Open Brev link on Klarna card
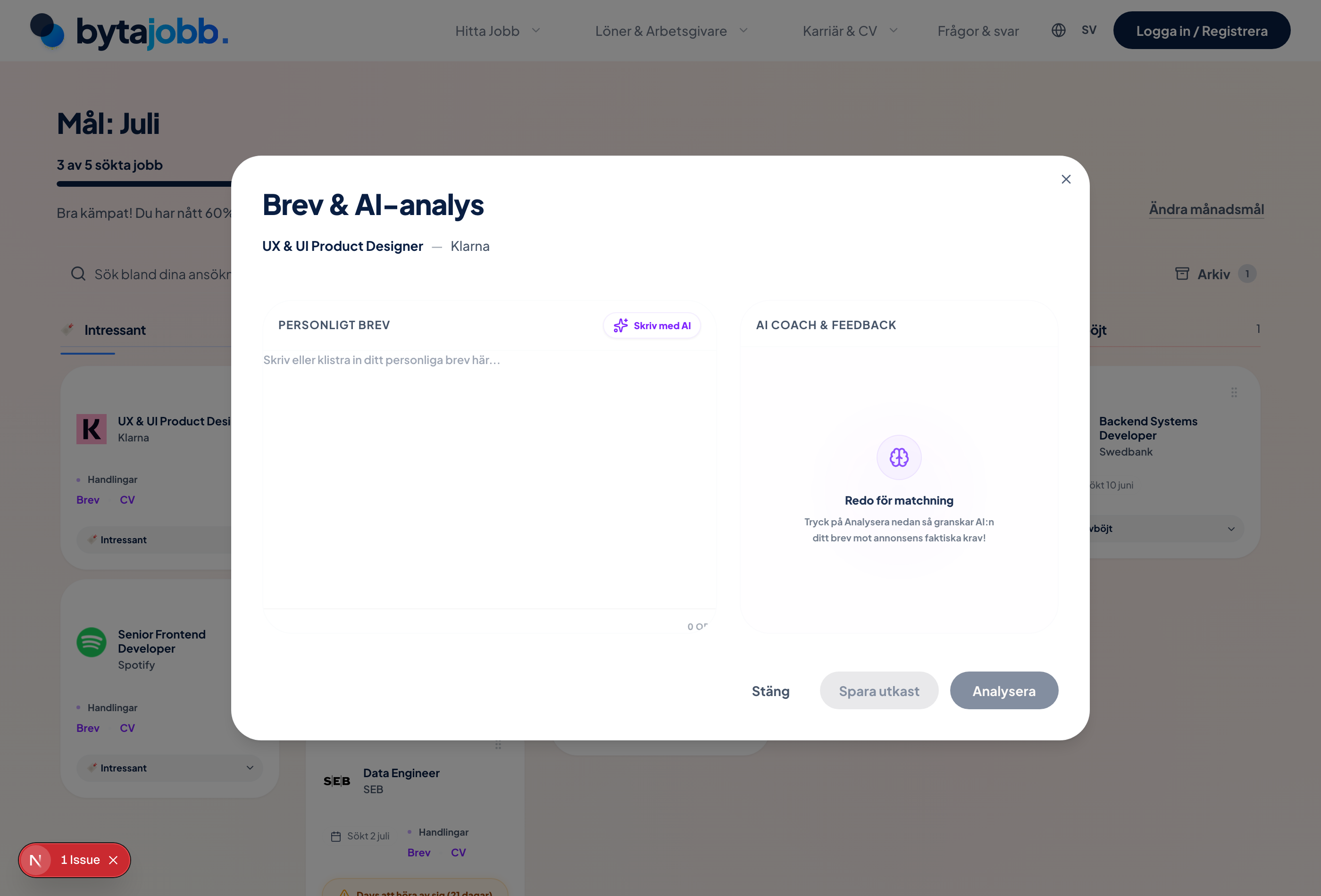Screen dimensions: 1321x896 click(88, 500)
